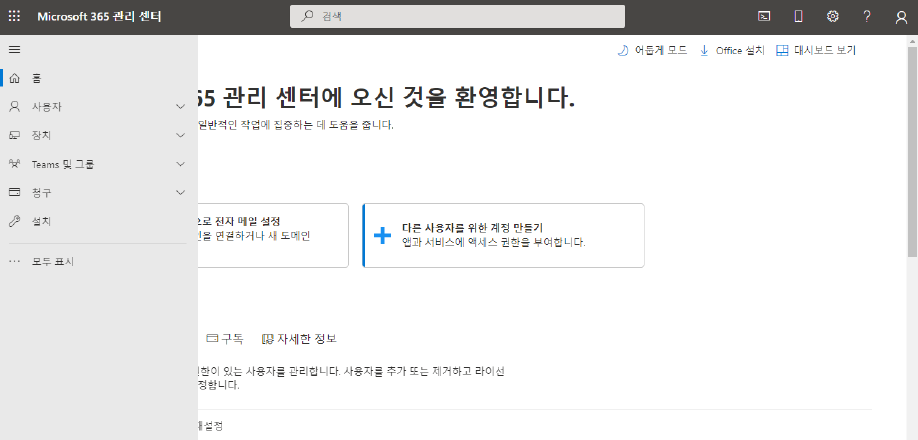This screenshot has width=918, height=440.
Task: Open 다른 사용자를 위한 계정 만들기 card
Action: (x=503, y=236)
